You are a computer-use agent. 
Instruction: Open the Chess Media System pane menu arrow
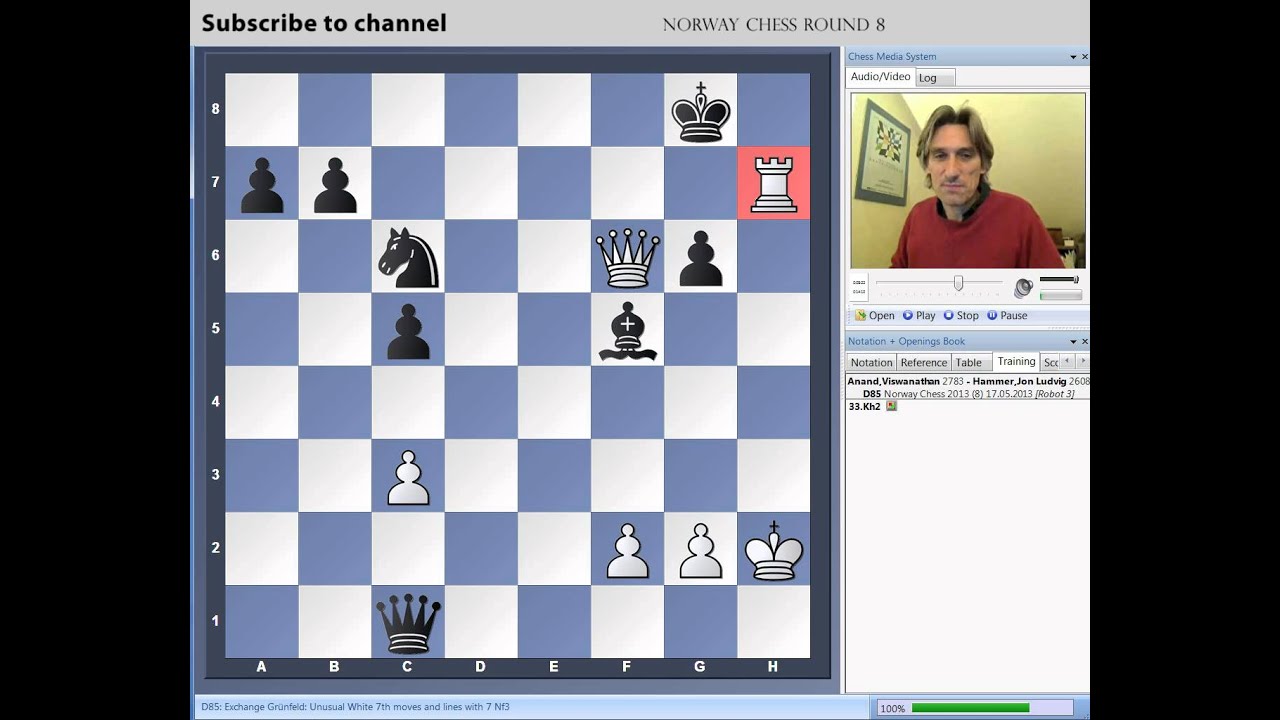point(1073,57)
